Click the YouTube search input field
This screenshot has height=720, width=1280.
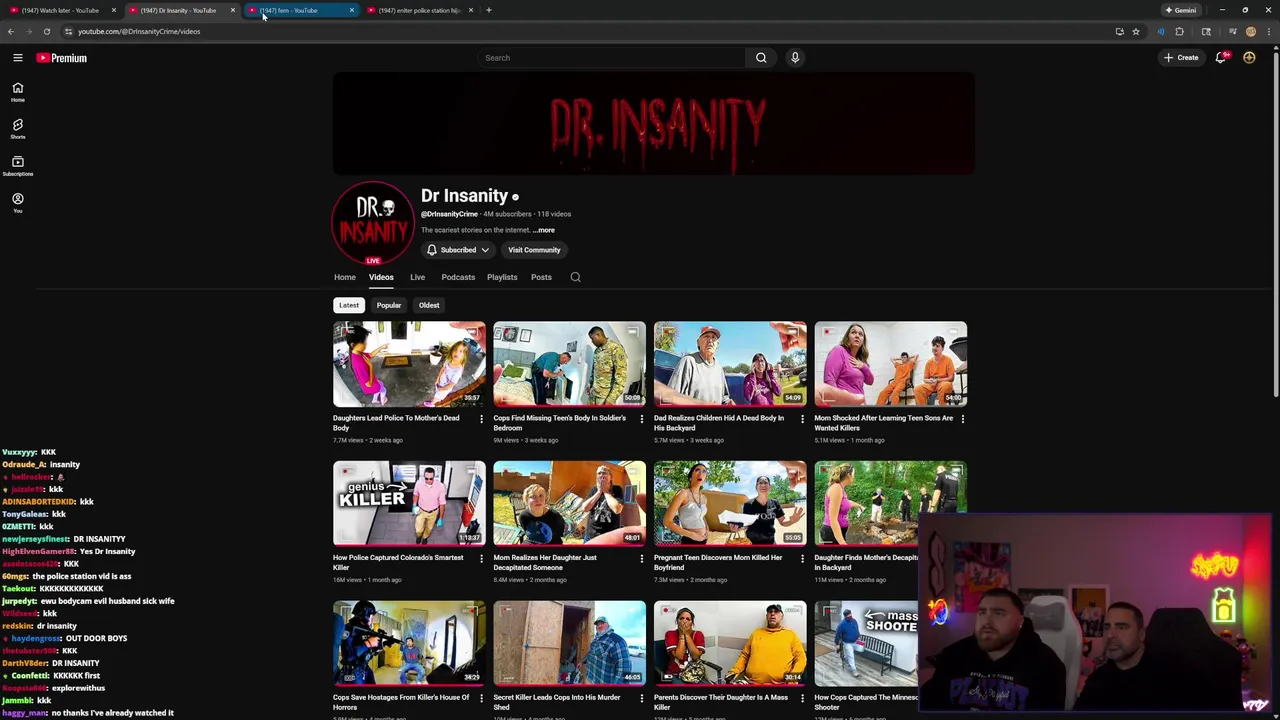(x=612, y=58)
